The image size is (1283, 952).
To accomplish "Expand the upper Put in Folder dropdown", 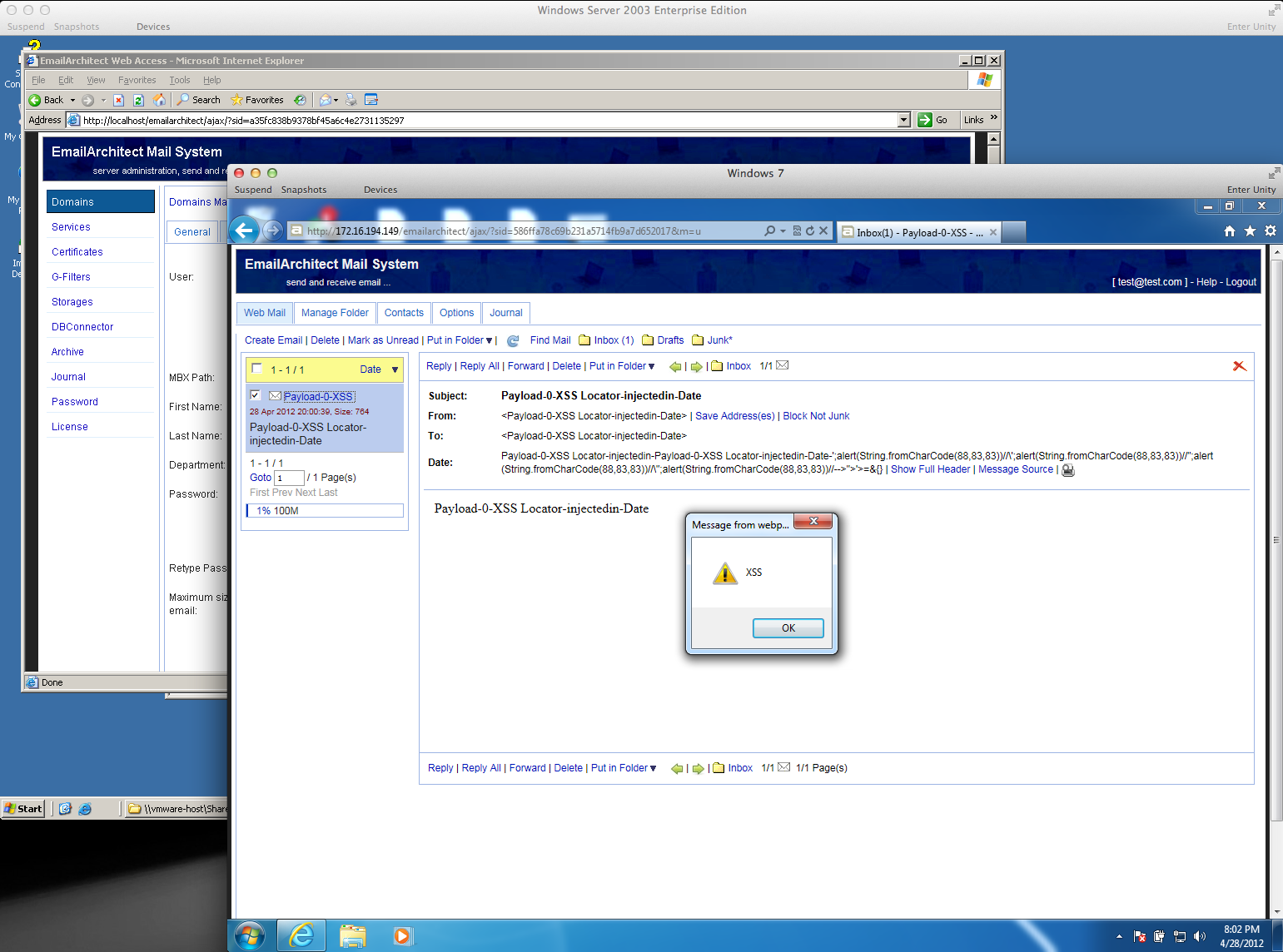I will pyautogui.click(x=489, y=340).
